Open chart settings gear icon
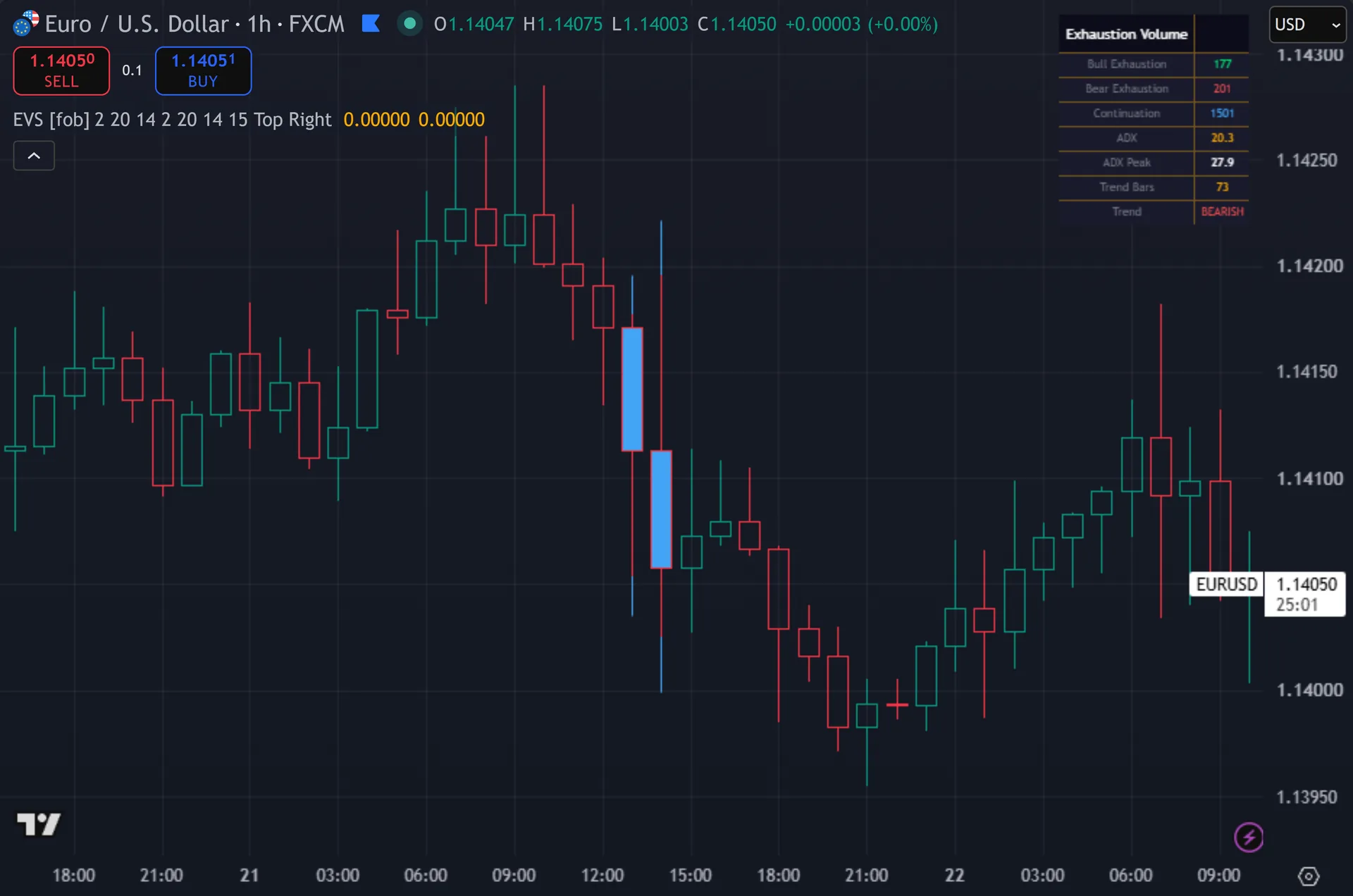Screen dimensions: 1353x896 pyautogui.click(x=1309, y=876)
